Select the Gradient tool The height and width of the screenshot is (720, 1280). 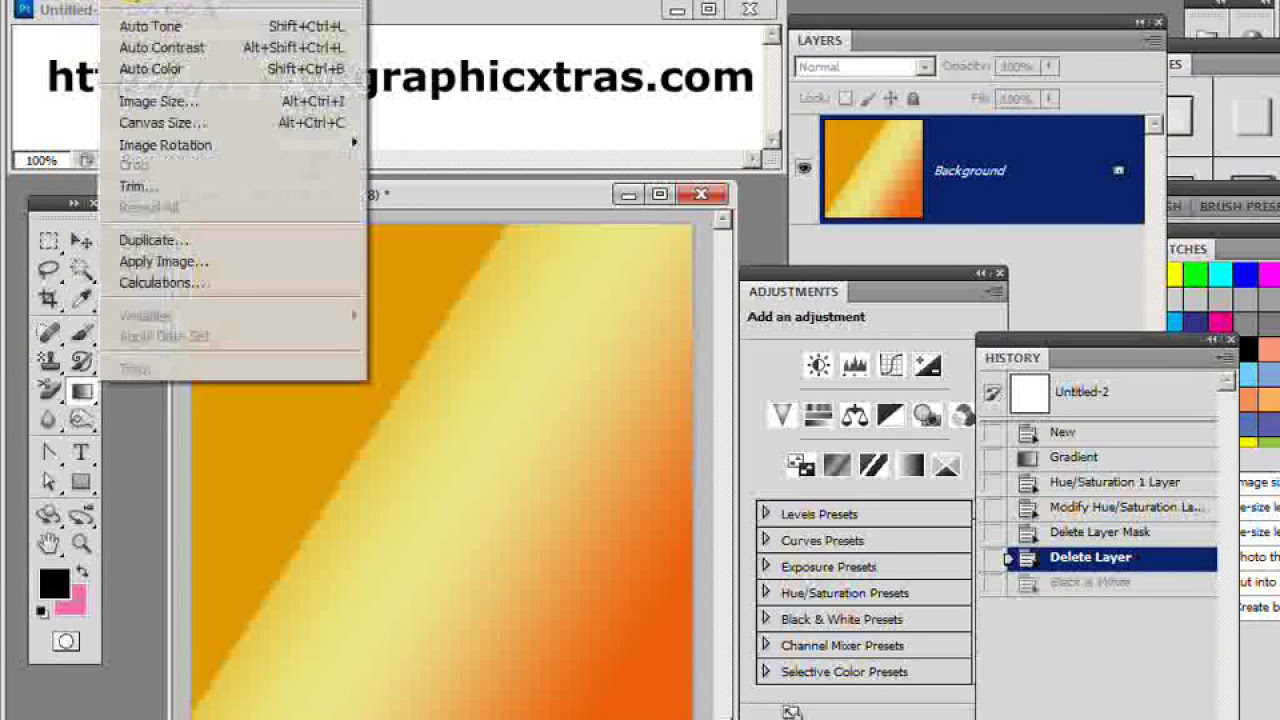[82, 391]
